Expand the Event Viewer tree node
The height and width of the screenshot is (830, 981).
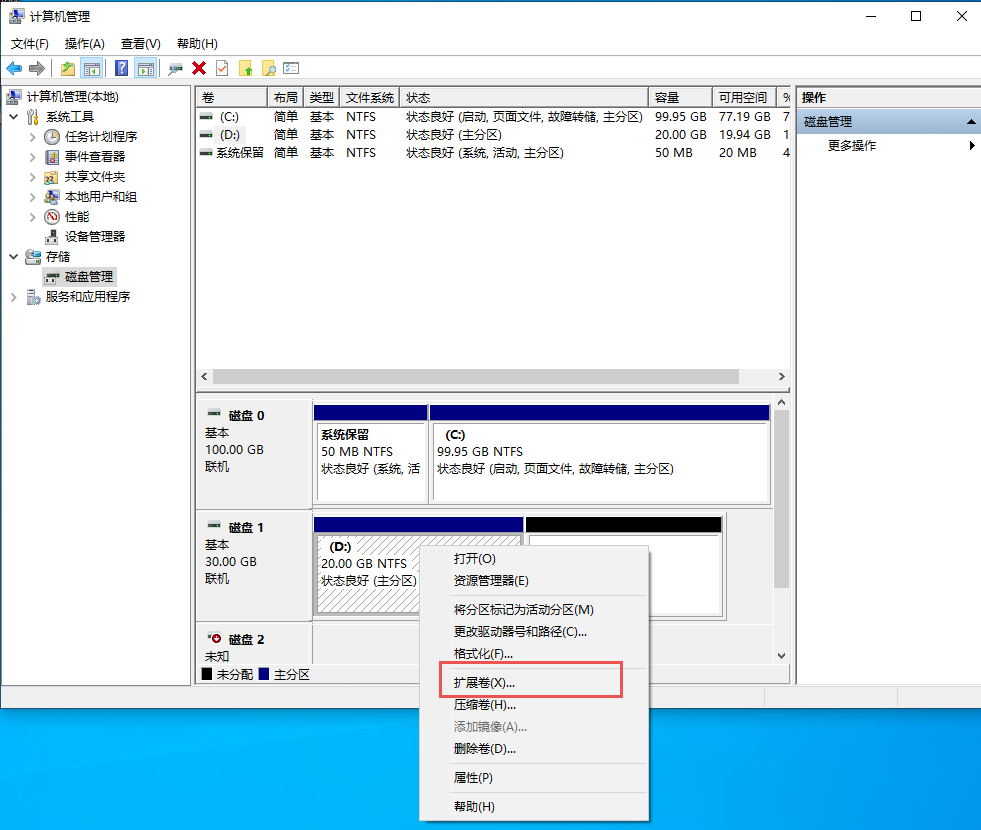(x=33, y=157)
